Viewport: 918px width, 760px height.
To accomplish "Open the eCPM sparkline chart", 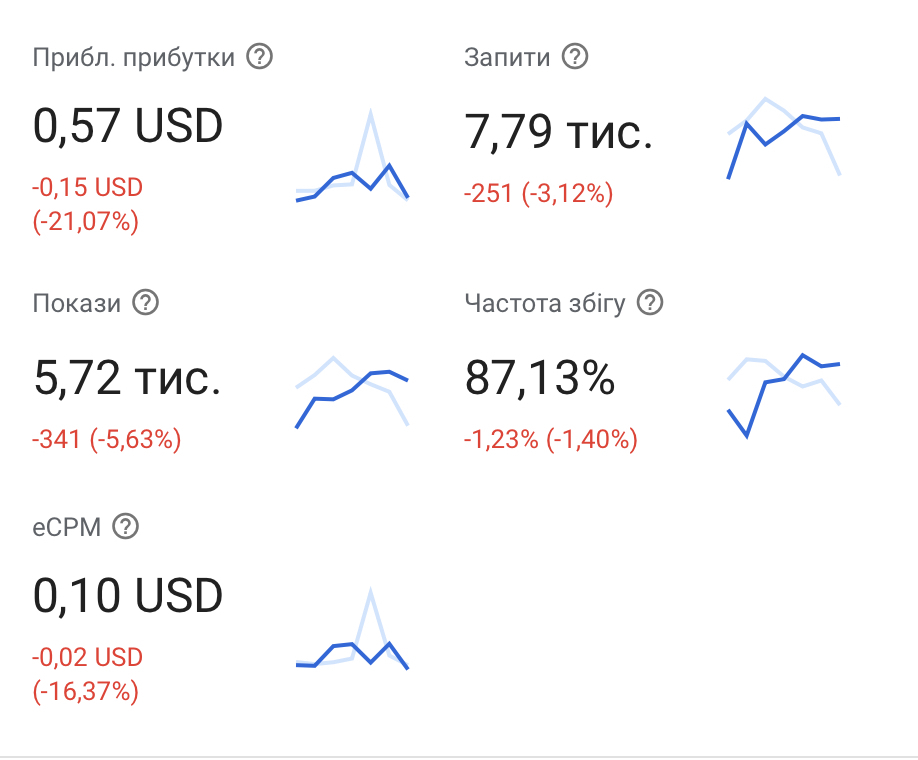I will [x=352, y=630].
